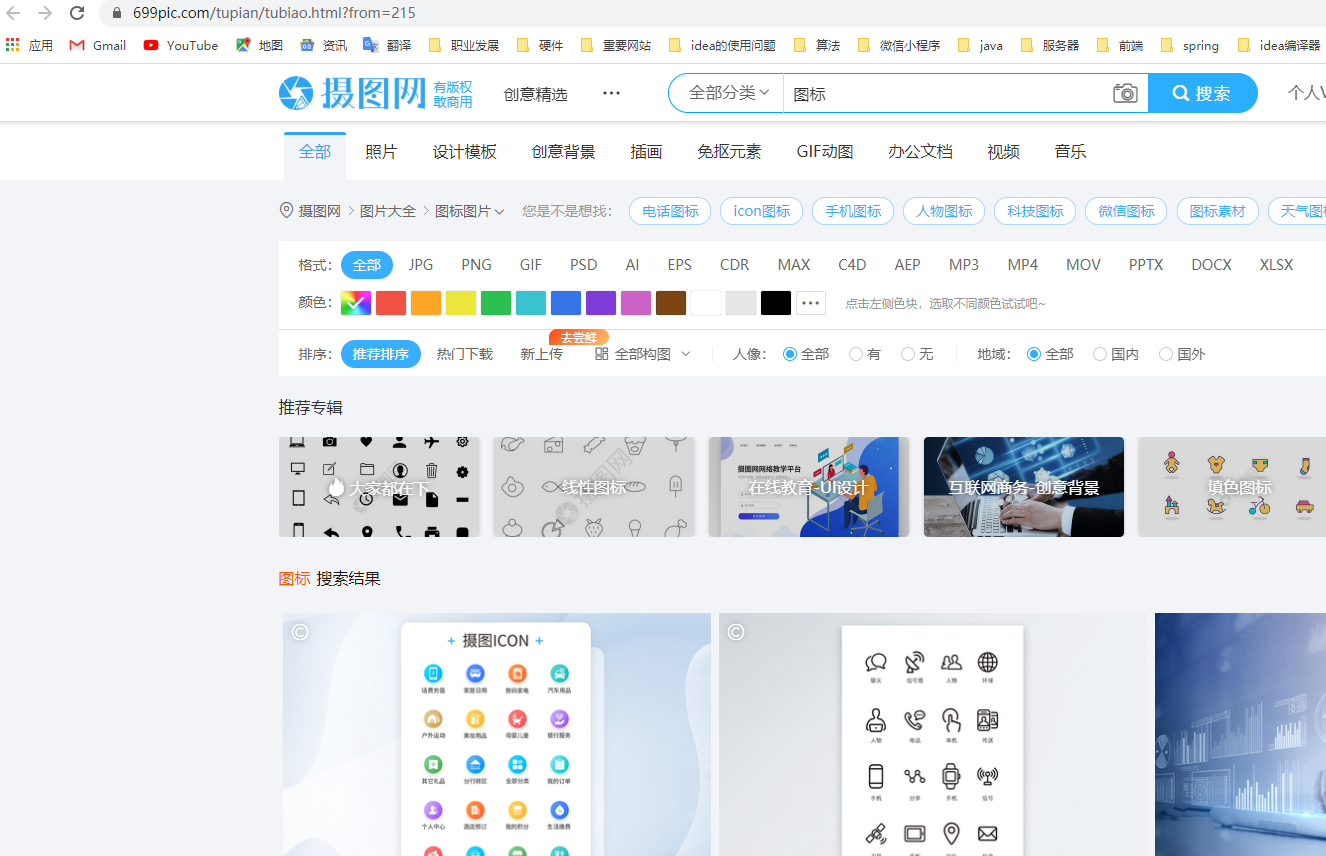Open the 全部分类 category dropdown
The width and height of the screenshot is (1326, 856).
point(725,92)
